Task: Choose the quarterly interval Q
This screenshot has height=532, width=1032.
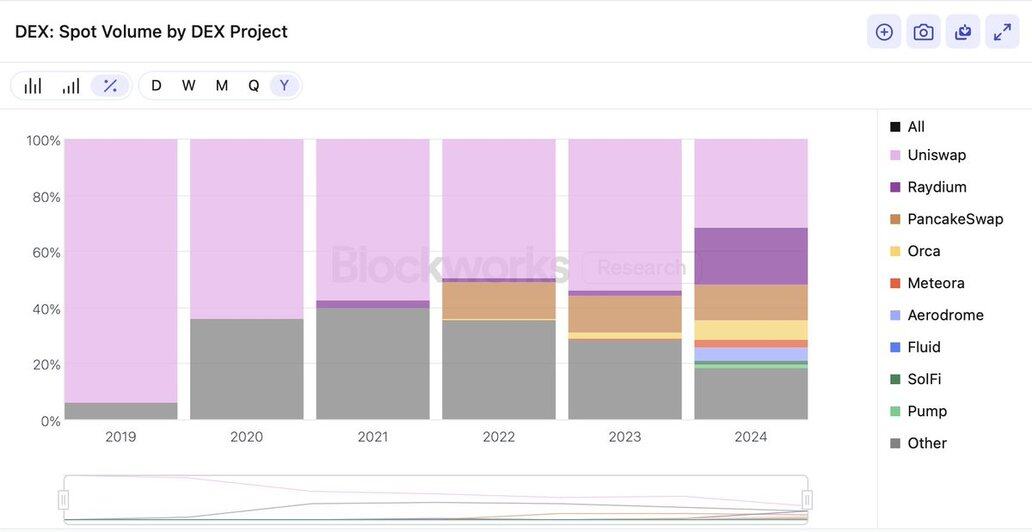Action: click(253, 86)
